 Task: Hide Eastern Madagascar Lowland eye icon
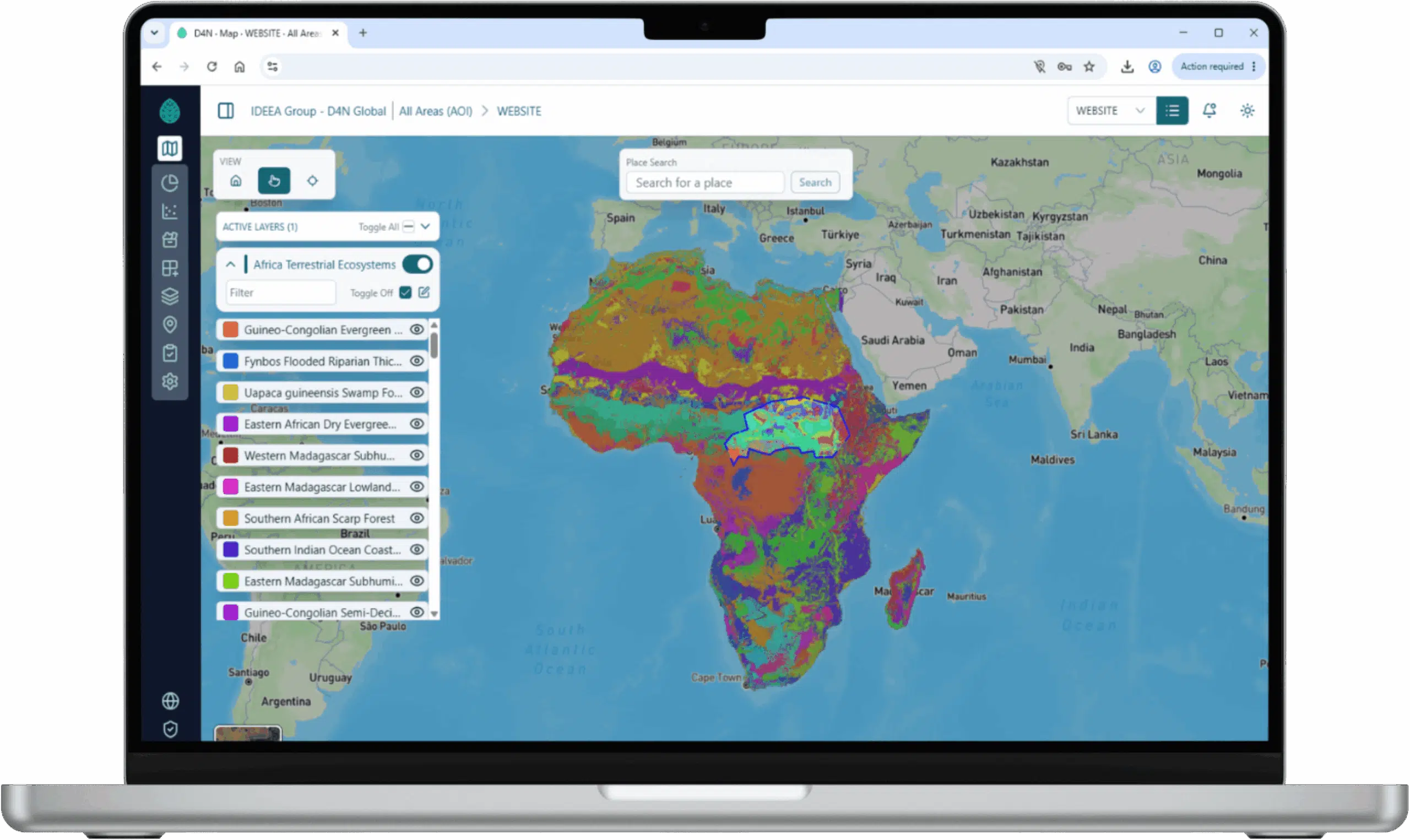pos(417,487)
